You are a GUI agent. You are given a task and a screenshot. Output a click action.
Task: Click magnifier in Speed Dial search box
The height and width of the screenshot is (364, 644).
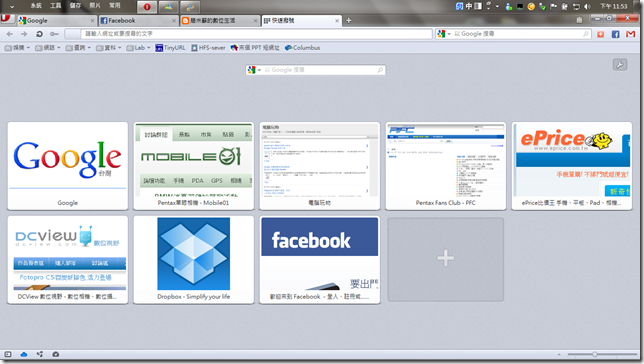[x=380, y=70]
